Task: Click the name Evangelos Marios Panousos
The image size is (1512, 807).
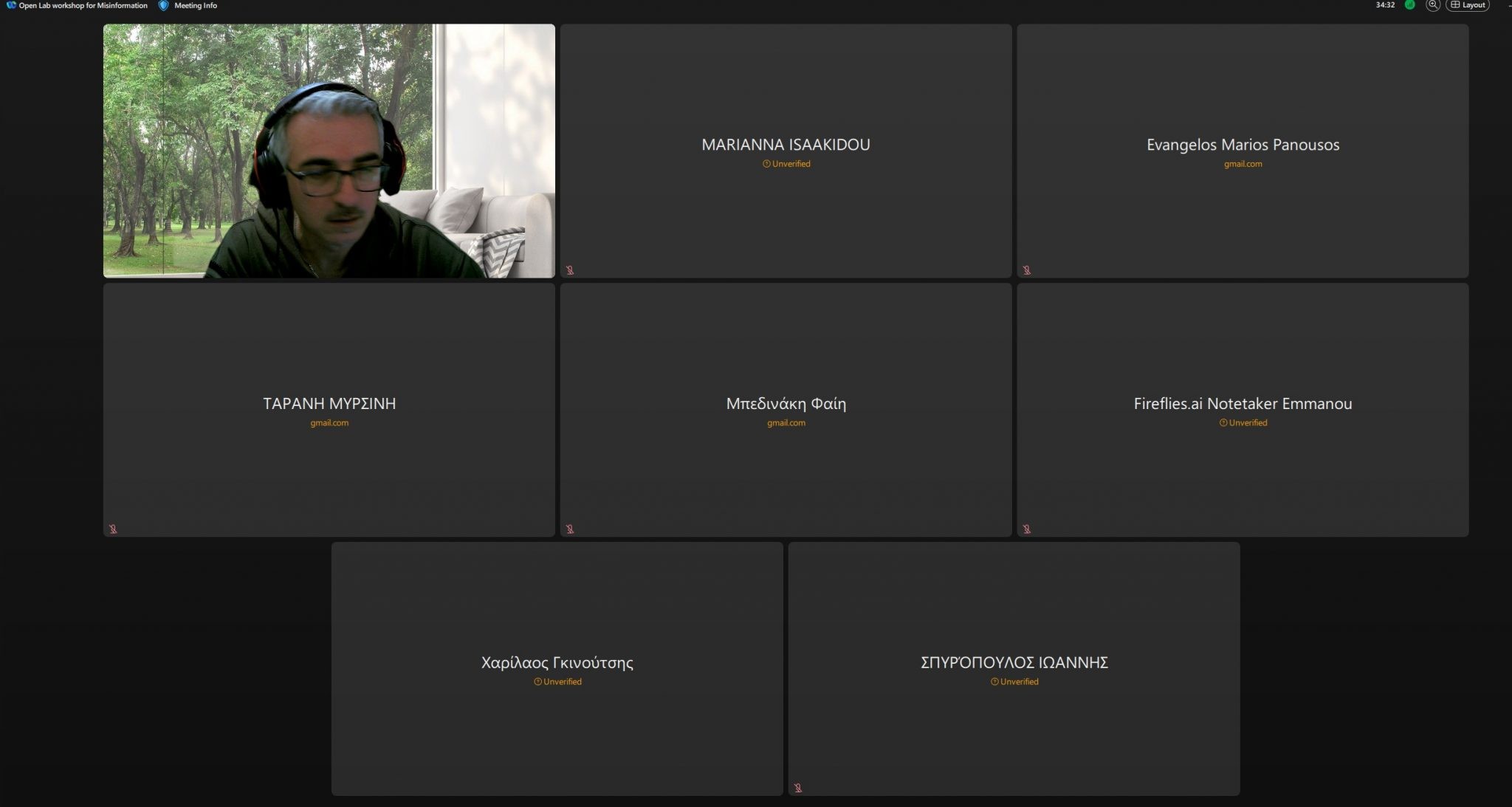Action: coord(1243,145)
